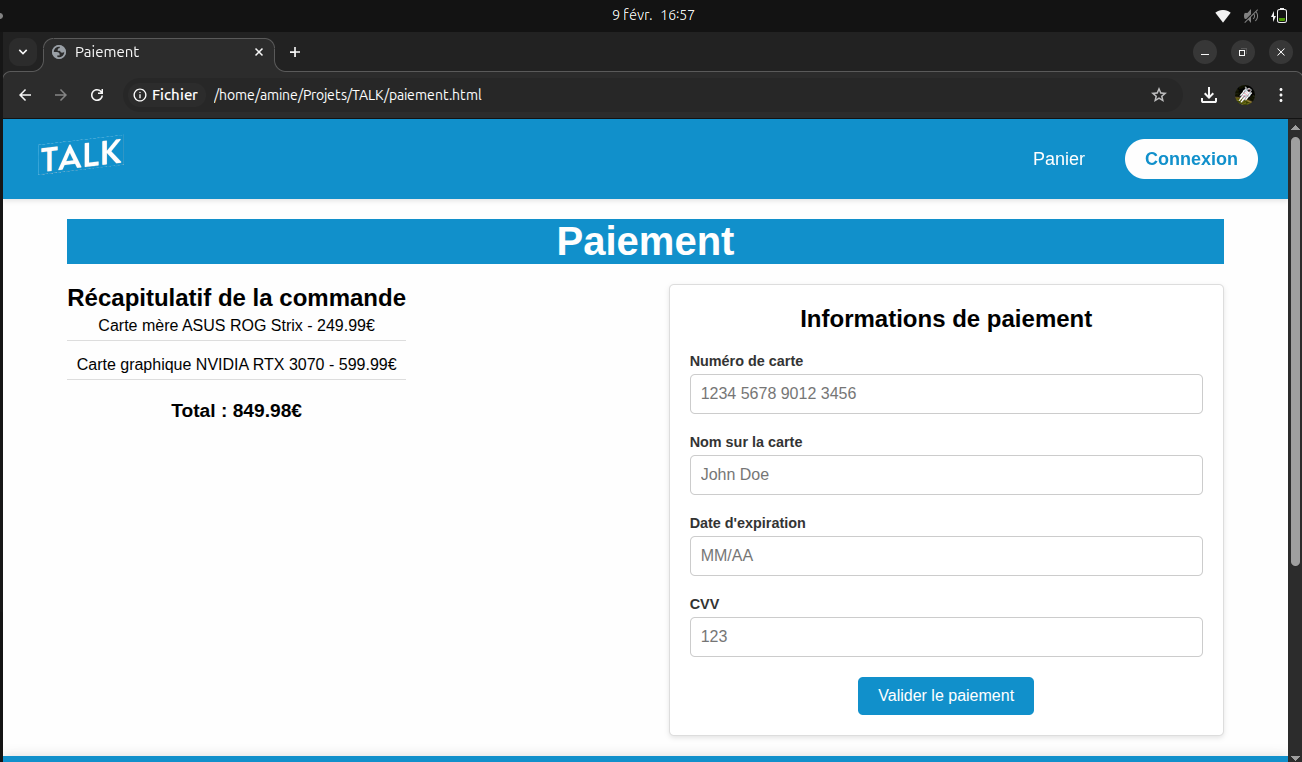Reload the paiement.html page
The width and height of the screenshot is (1302, 762).
96,94
